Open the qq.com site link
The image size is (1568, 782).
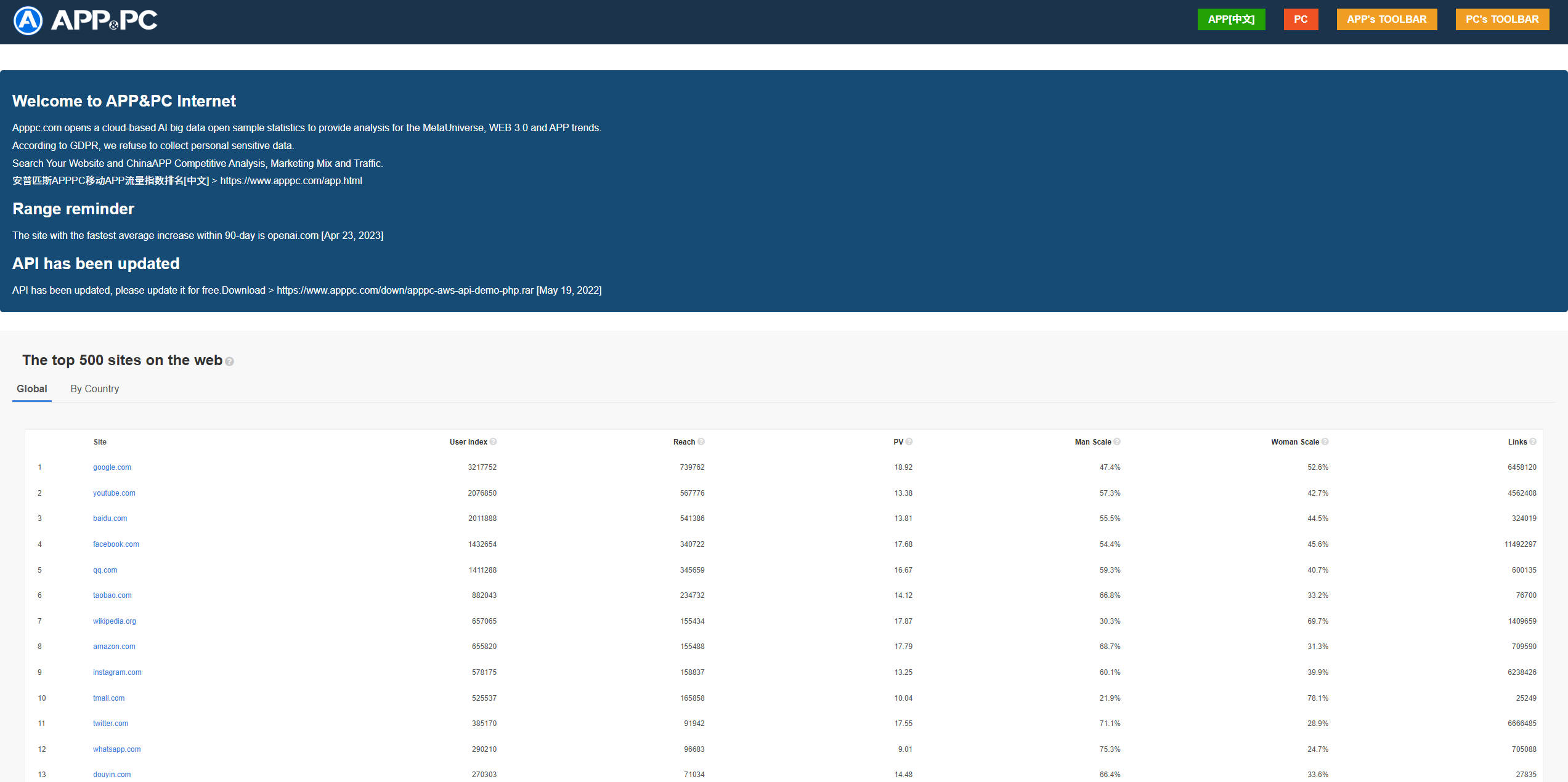pyautogui.click(x=105, y=570)
